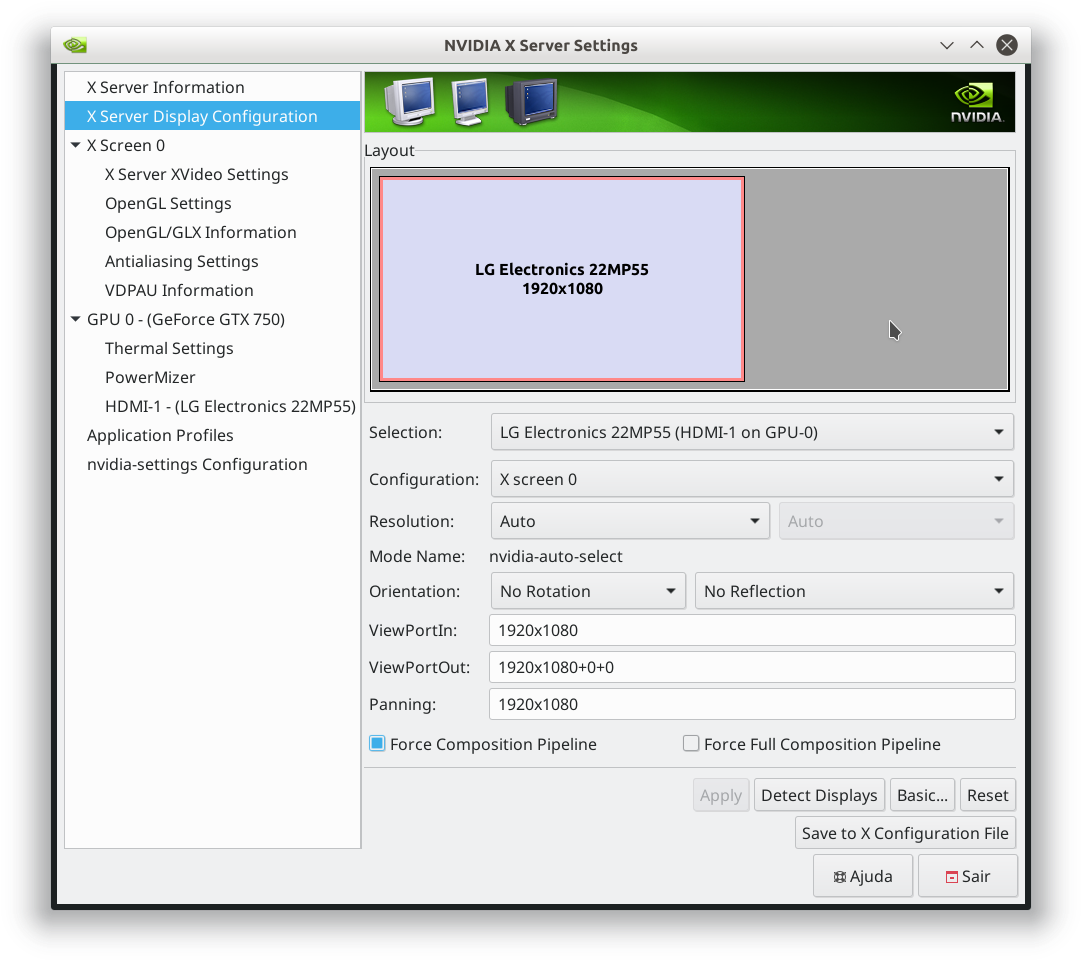Toggle Force Composition Pipeline checkbox
The width and height of the screenshot is (1081, 960).
tap(377, 743)
